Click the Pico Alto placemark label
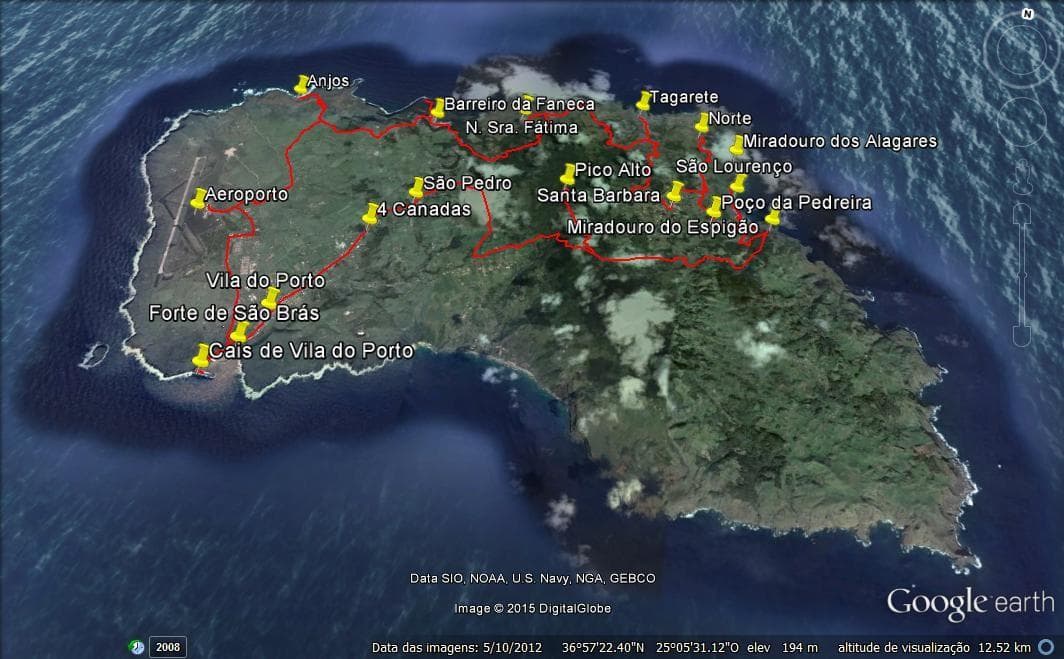Image resolution: width=1064 pixels, height=659 pixels. [613, 170]
